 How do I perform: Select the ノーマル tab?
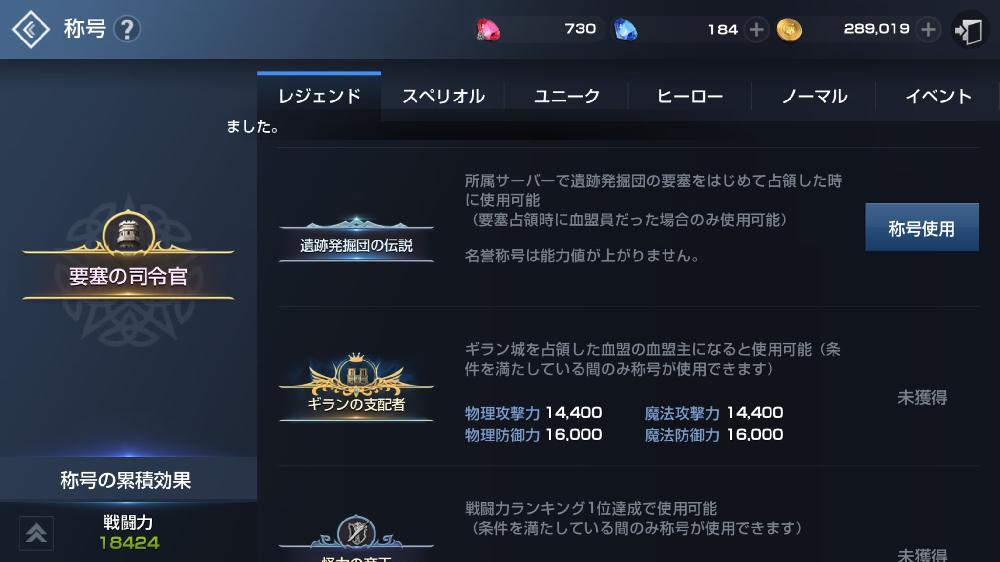click(814, 96)
